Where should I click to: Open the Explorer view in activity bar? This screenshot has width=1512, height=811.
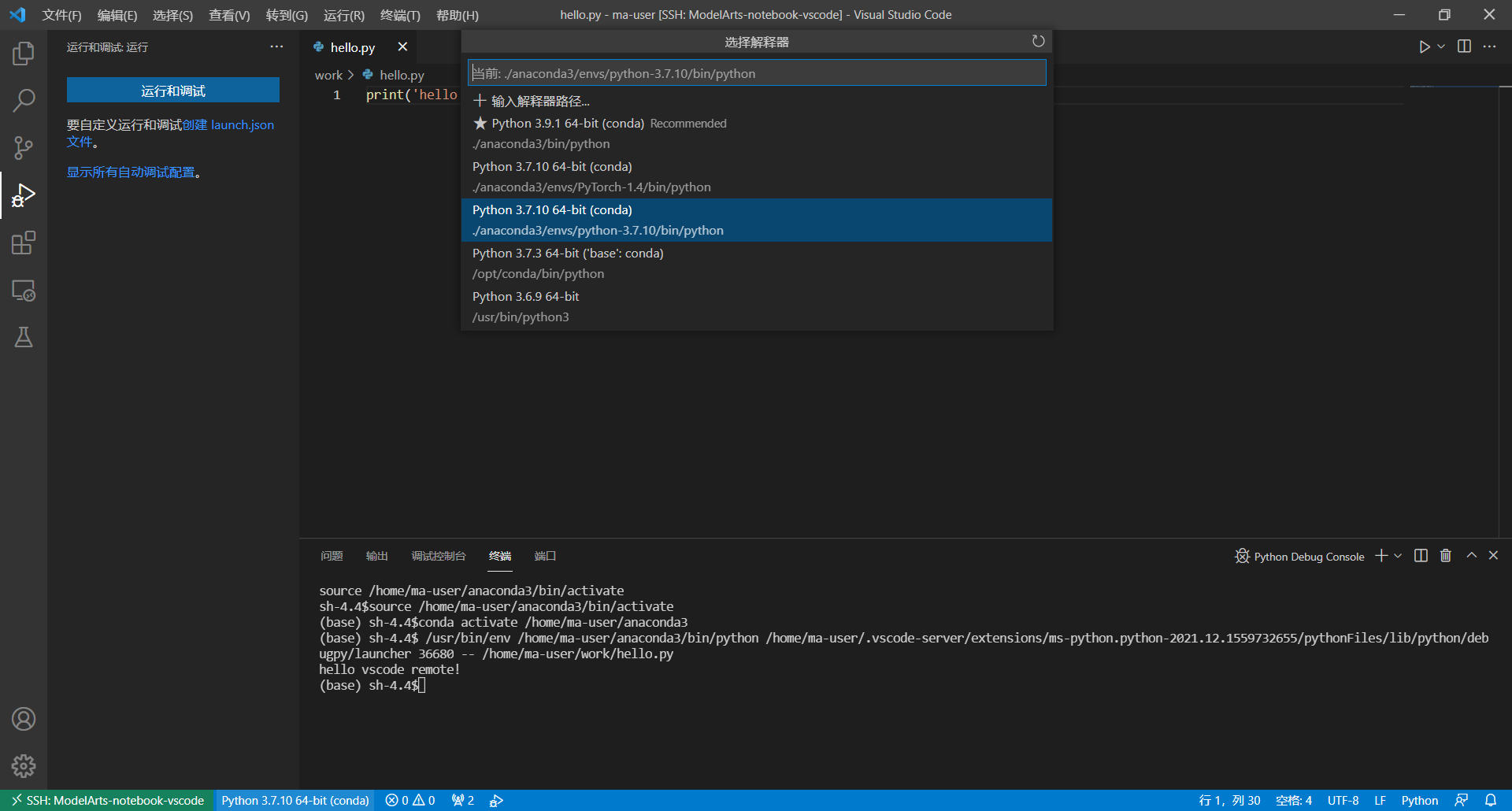pyautogui.click(x=24, y=54)
